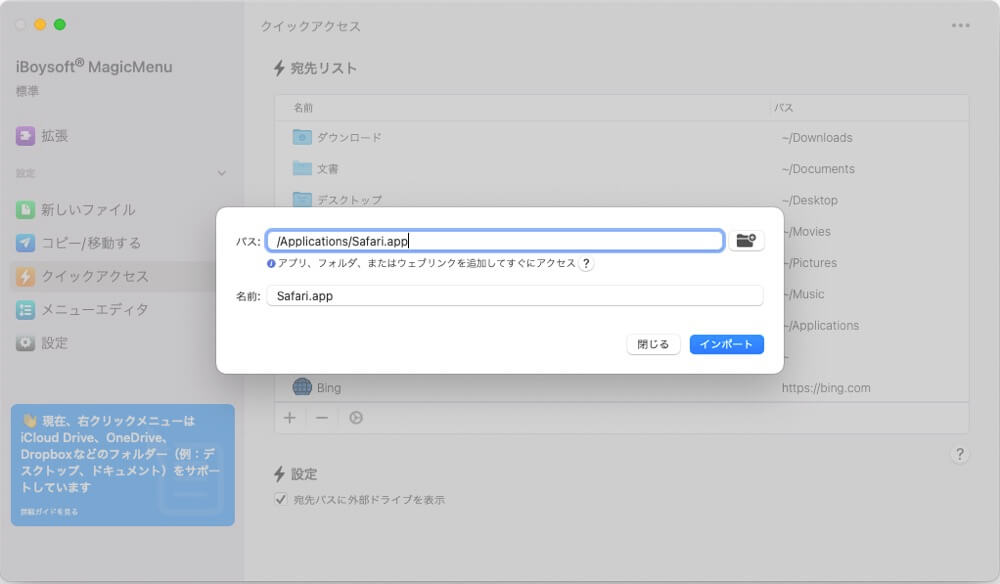The width and height of the screenshot is (1000, 584).
Task: Click the 名前 text field containing Safari.app
Action: pos(514,296)
